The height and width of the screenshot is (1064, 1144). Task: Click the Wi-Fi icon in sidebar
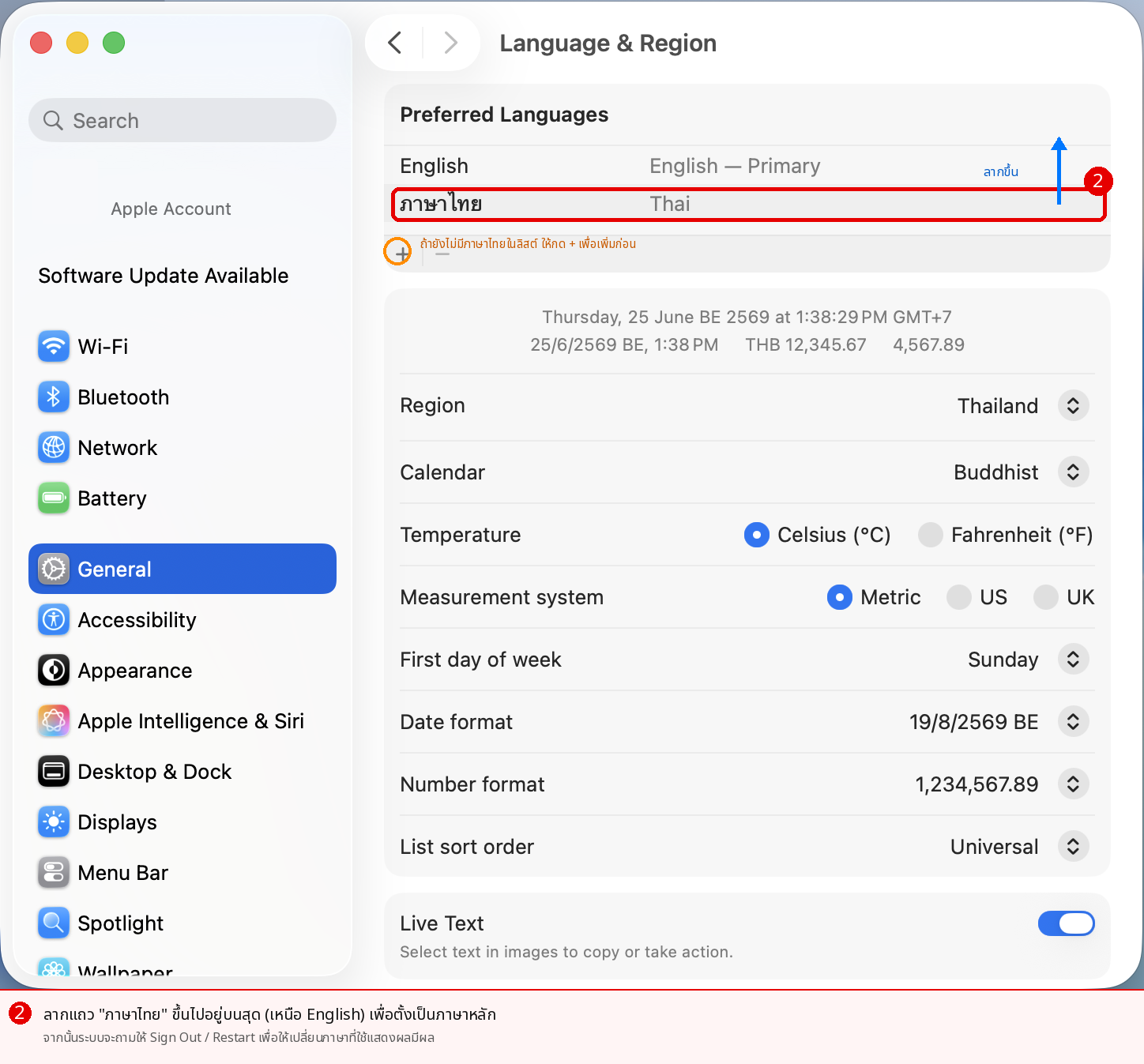coord(54,346)
